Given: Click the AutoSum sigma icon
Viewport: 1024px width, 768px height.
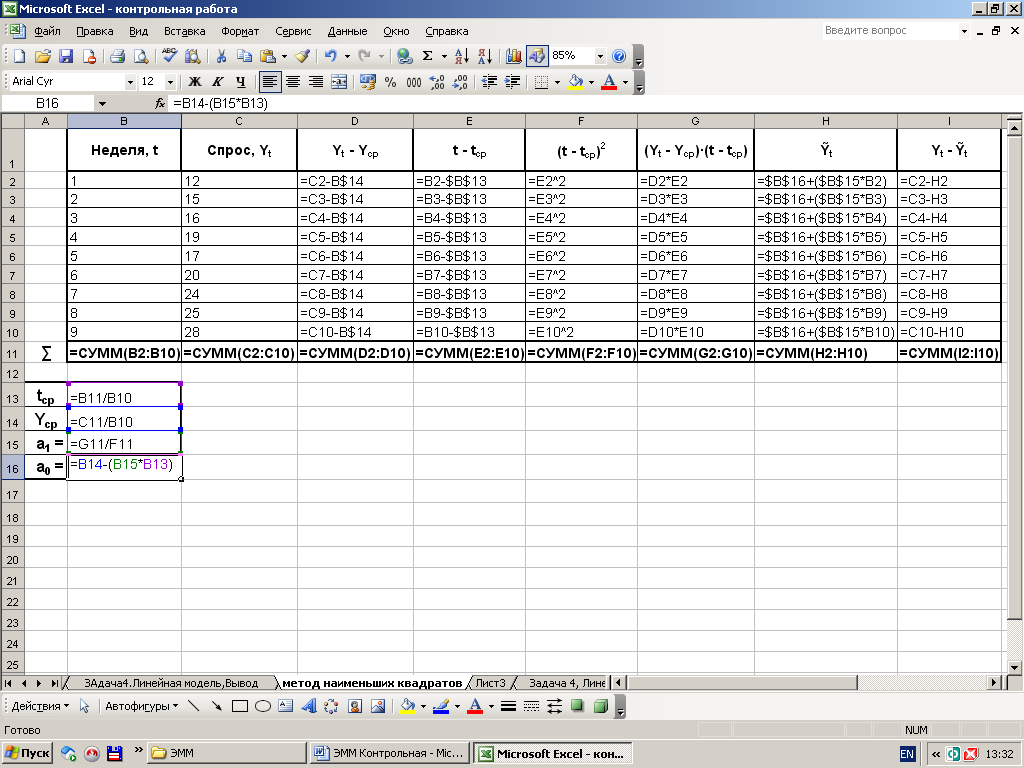Looking at the screenshot, I should (428, 56).
